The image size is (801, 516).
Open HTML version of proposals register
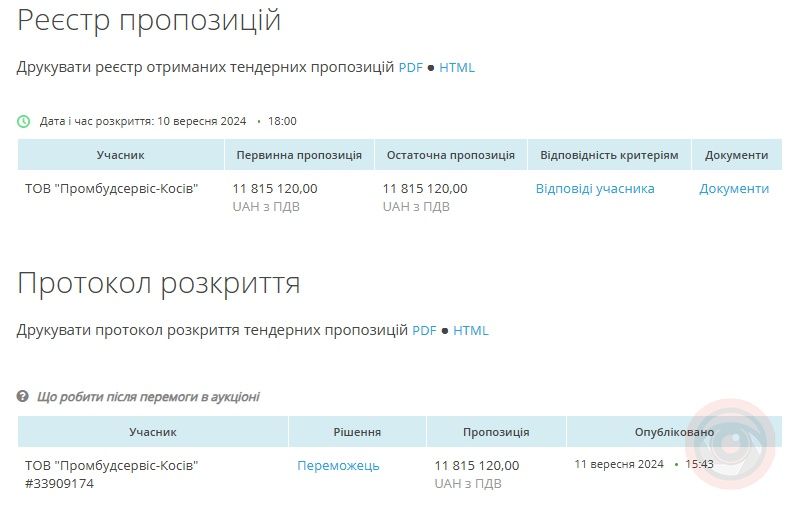click(457, 67)
